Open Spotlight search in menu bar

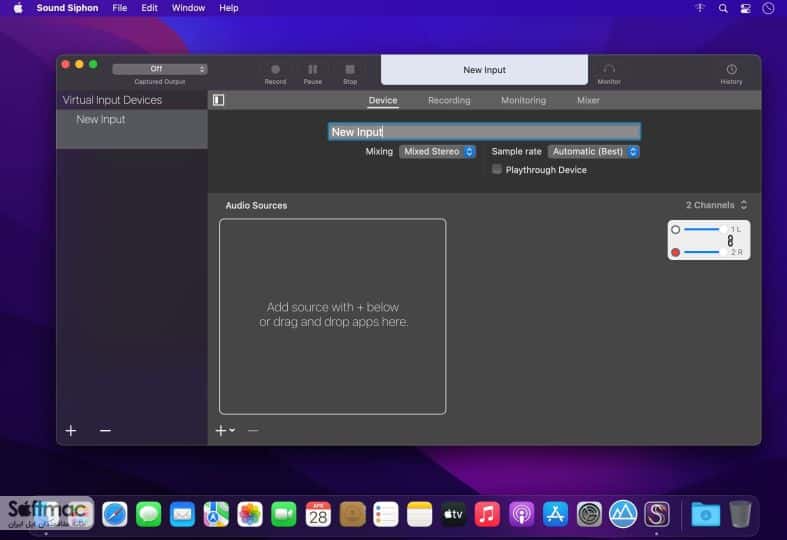[x=723, y=8]
